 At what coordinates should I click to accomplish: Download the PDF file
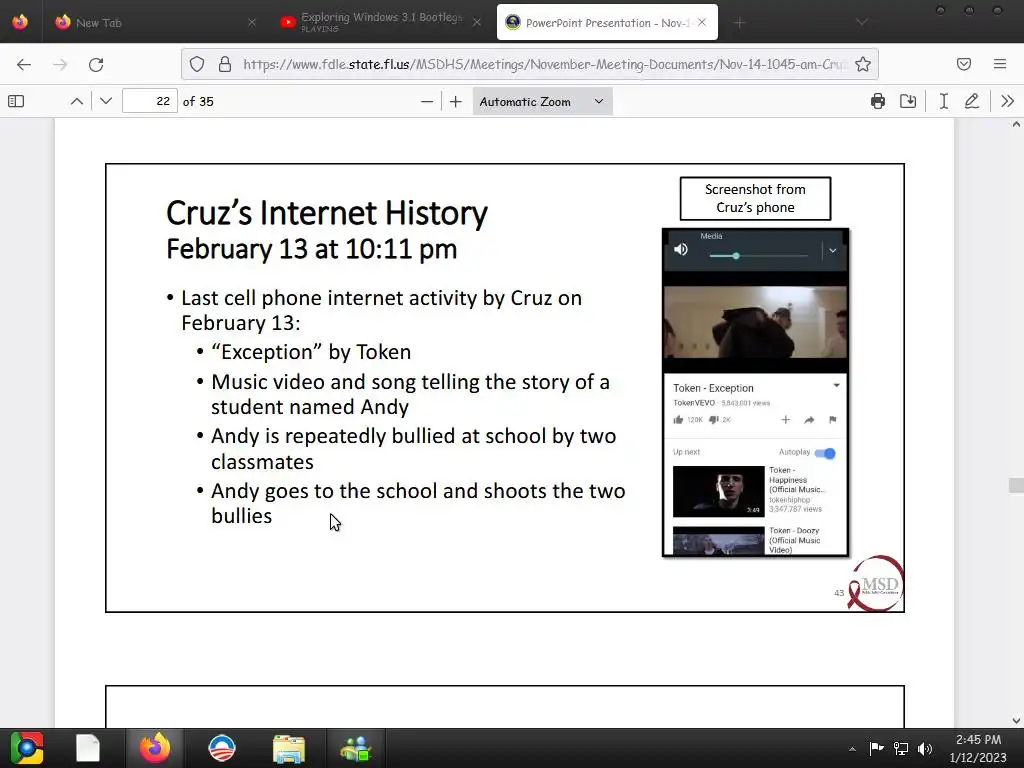click(x=908, y=101)
